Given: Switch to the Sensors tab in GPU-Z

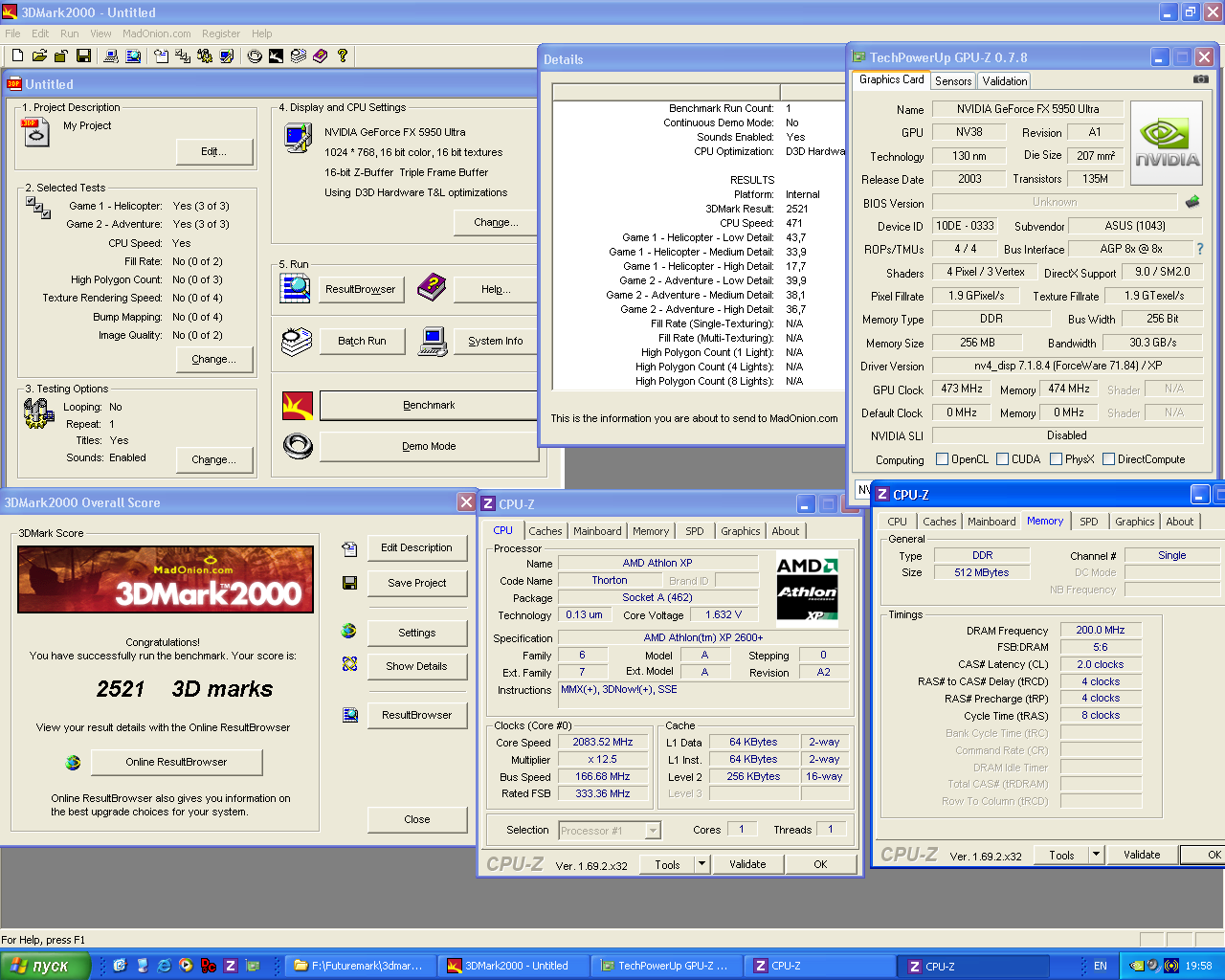Looking at the screenshot, I should (953, 81).
